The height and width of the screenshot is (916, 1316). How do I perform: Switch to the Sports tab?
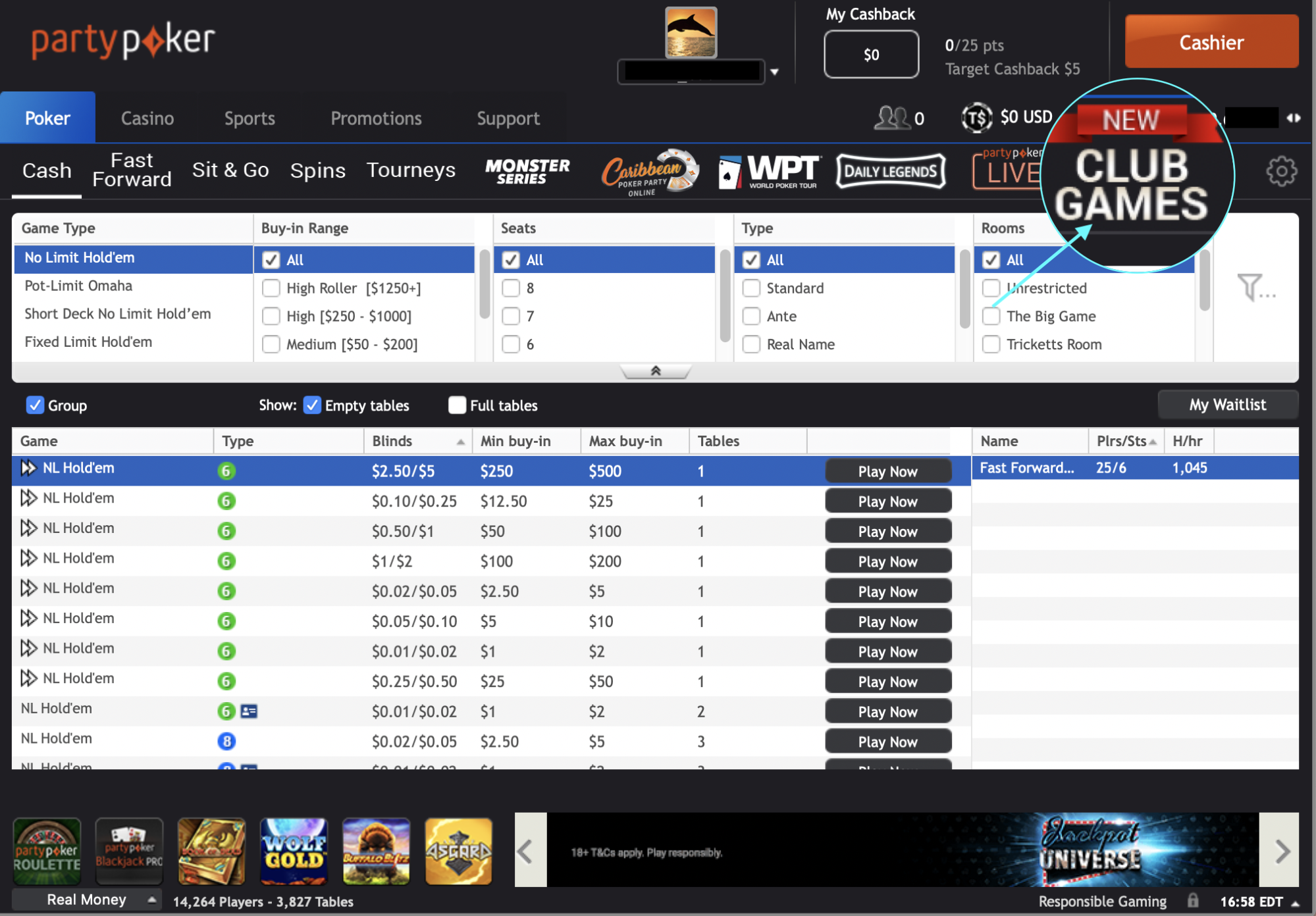(x=250, y=118)
